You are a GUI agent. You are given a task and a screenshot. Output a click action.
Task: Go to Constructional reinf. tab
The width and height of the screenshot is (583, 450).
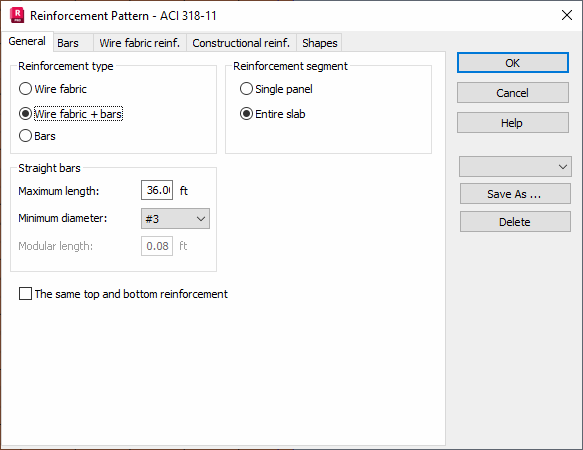point(241,43)
